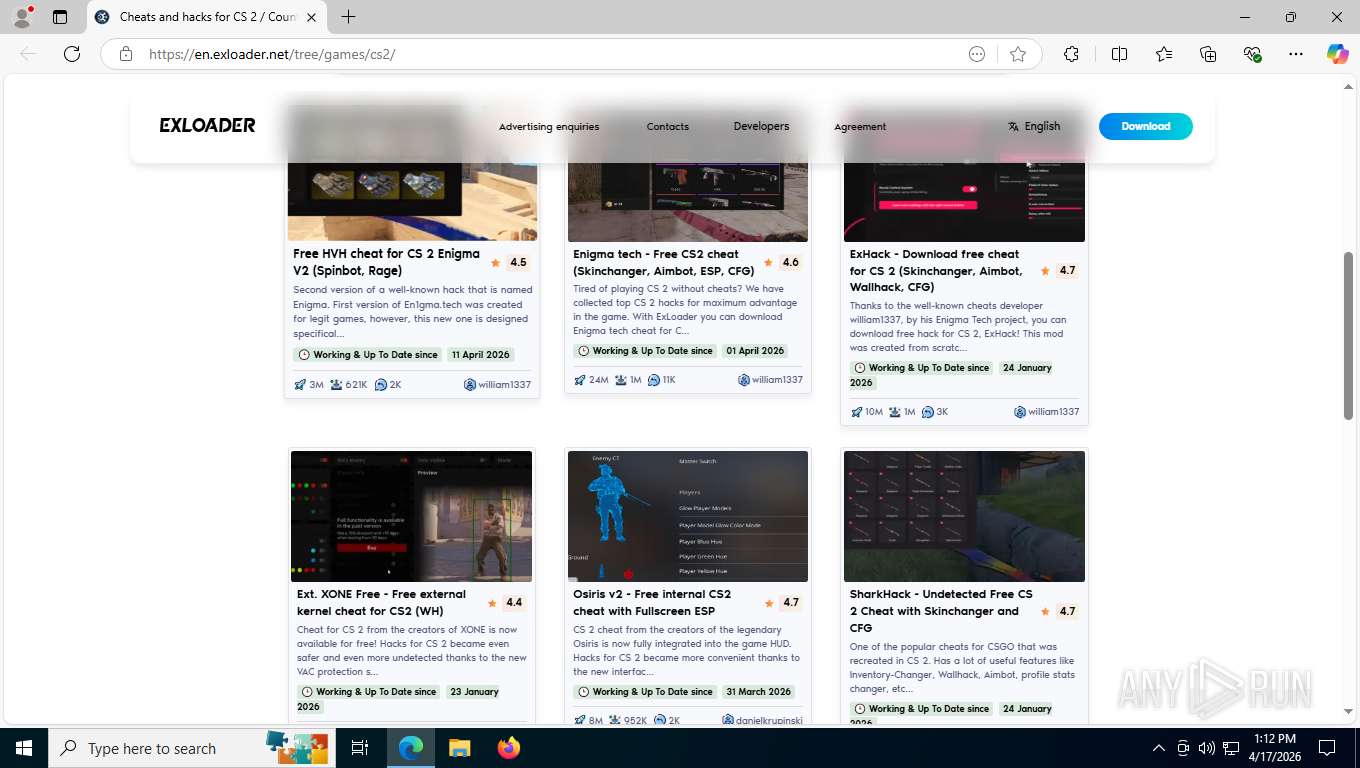Click the 3M launches icon on Enigma V2

click(x=300, y=385)
